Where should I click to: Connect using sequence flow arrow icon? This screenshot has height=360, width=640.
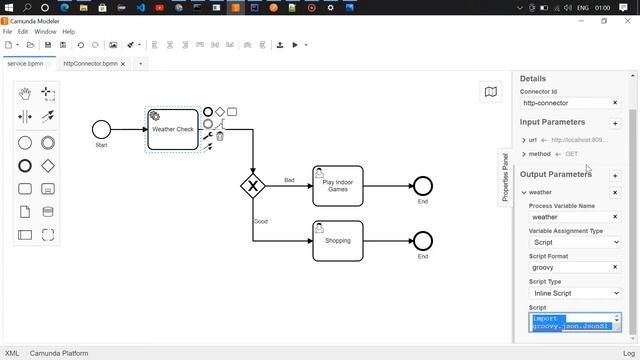pos(208,147)
